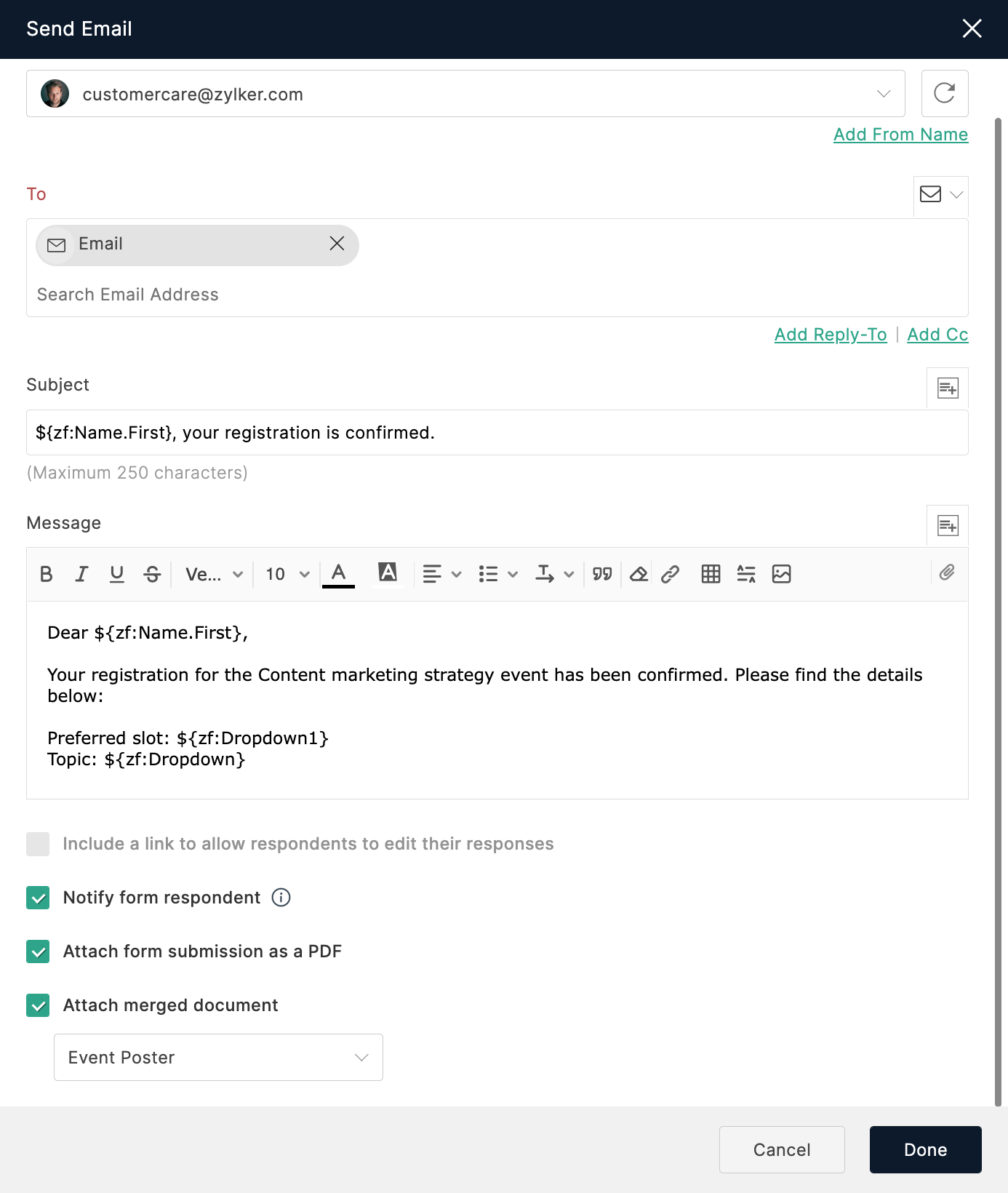The width and height of the screenshot is (1008, 1193).
Task: Click the bullet list icon
Action: coord(488,575)
